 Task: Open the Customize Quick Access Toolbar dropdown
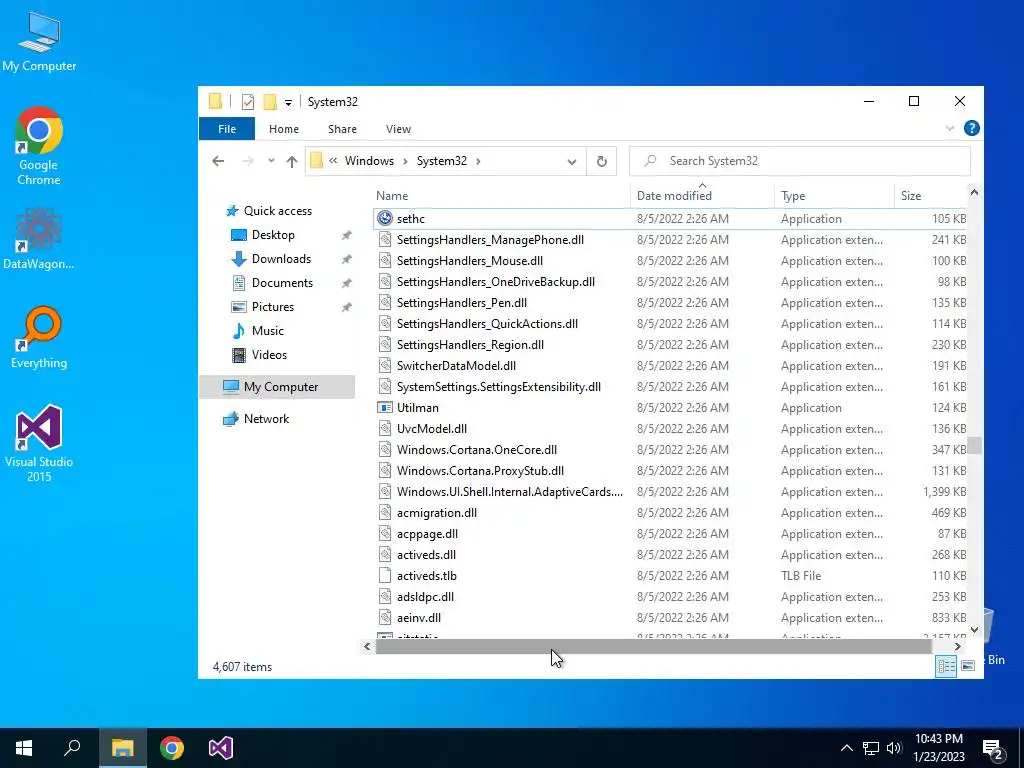point(288,103)
